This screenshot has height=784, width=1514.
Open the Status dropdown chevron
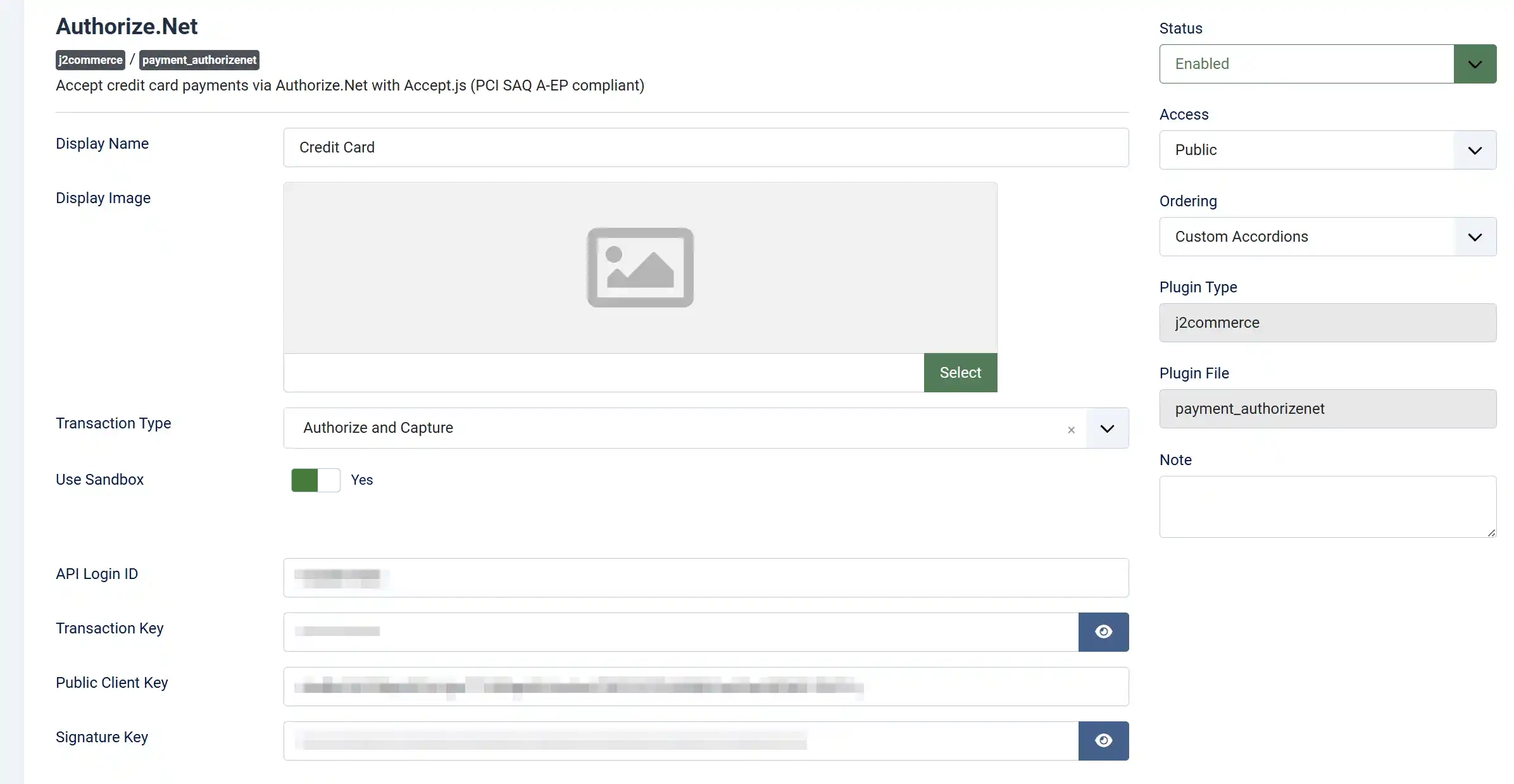pos(1475,64)
